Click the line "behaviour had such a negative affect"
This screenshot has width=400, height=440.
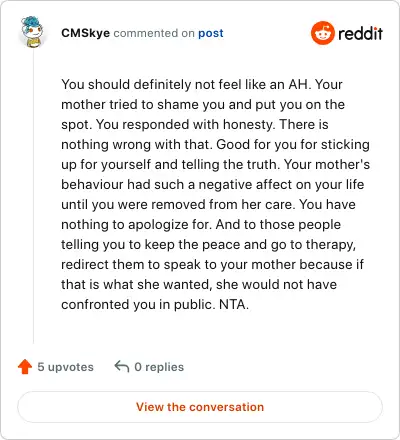[x=213, y=184]
